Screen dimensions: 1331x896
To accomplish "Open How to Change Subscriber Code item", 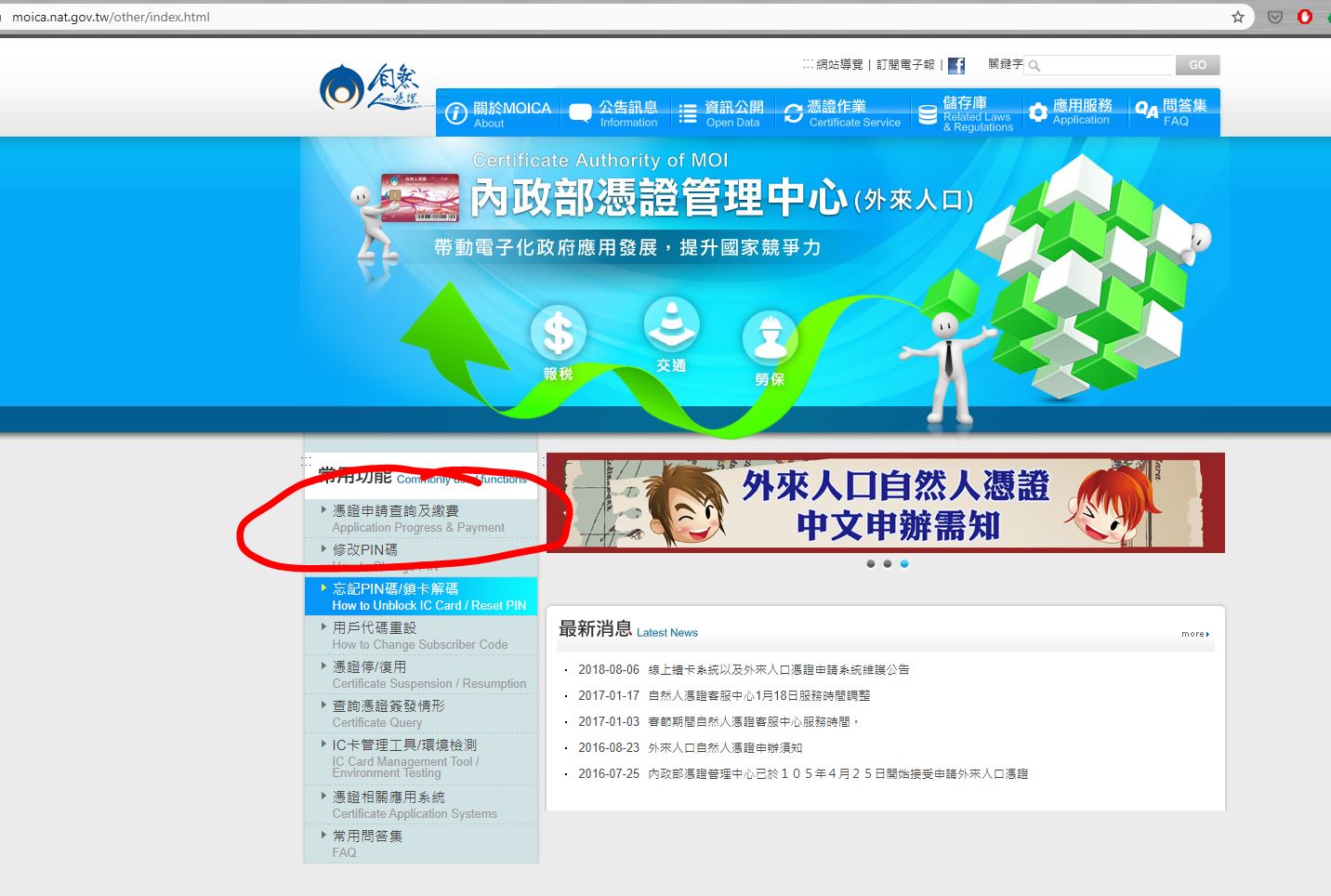I will click(419, 636).
